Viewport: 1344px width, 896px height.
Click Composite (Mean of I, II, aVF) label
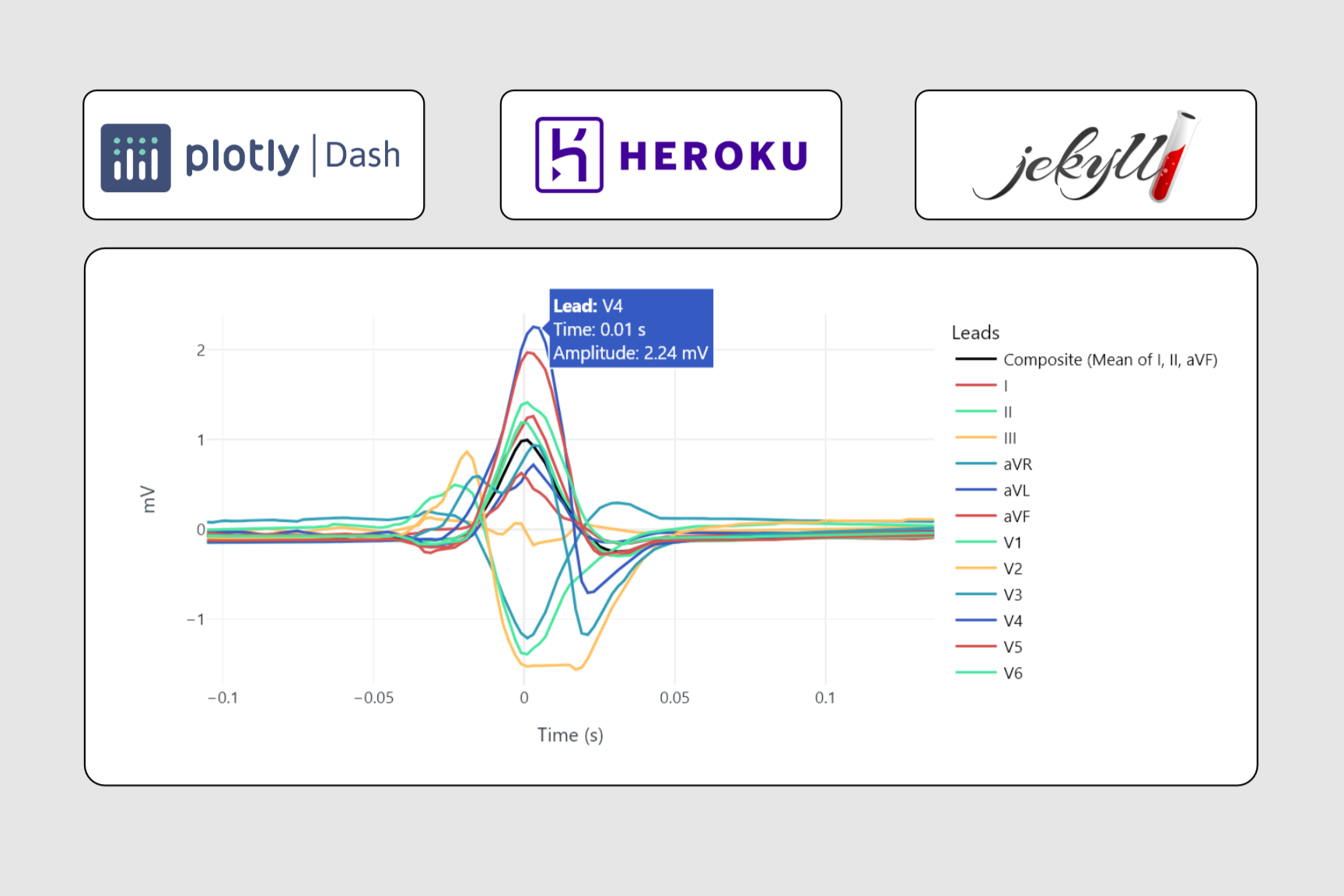[x=1111, y=359]
